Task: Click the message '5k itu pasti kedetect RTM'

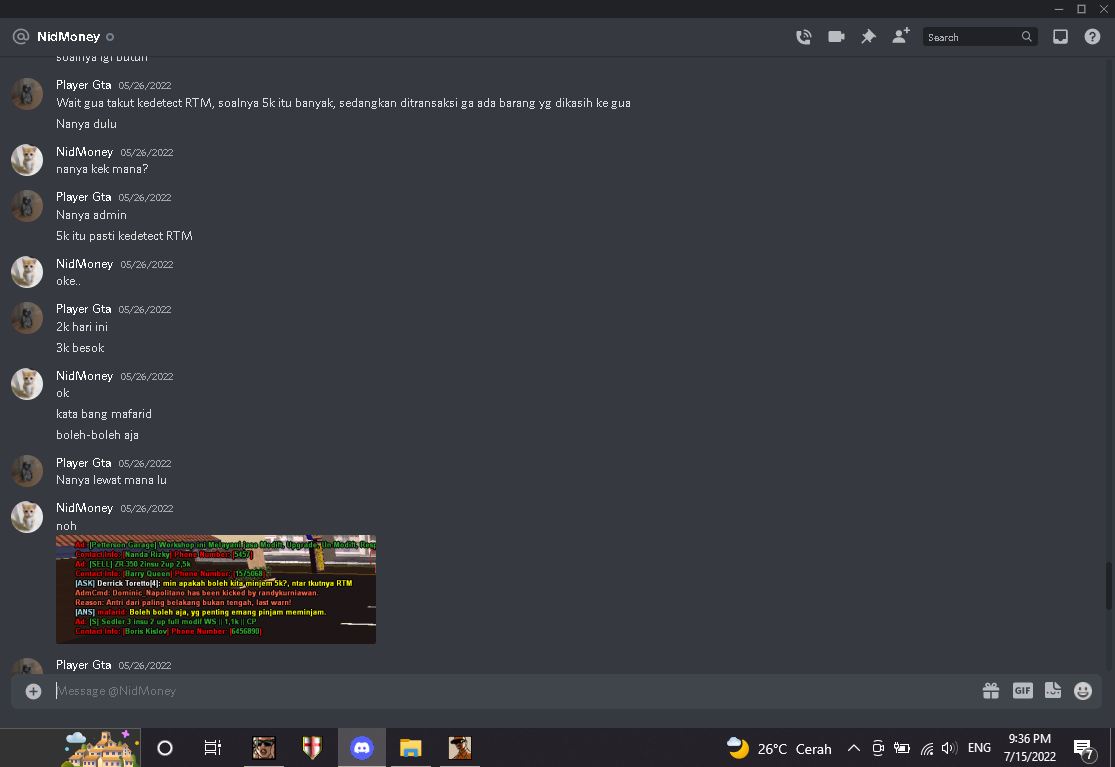Action: coord(124,236)
